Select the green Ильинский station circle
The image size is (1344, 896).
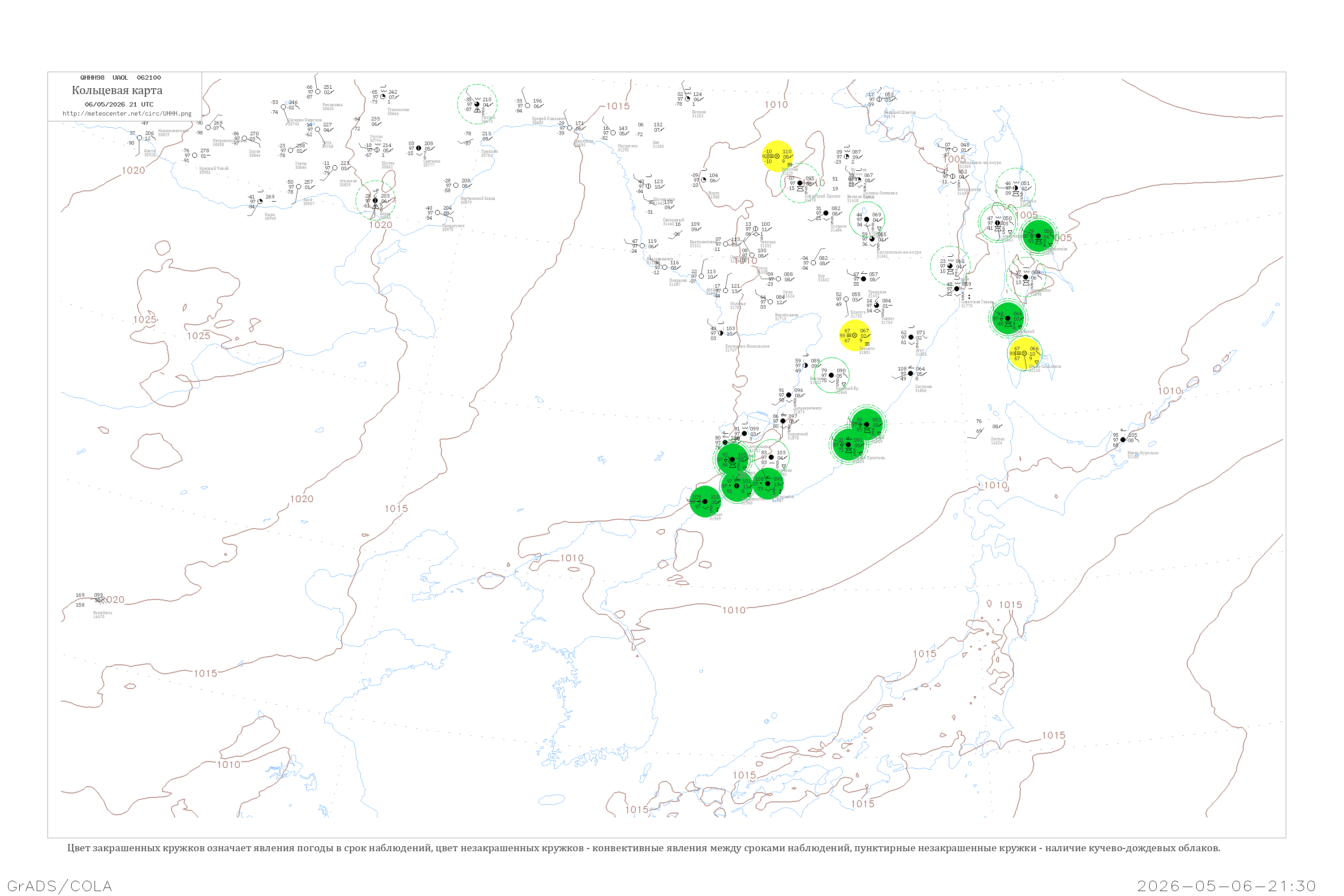point(1008,318)
